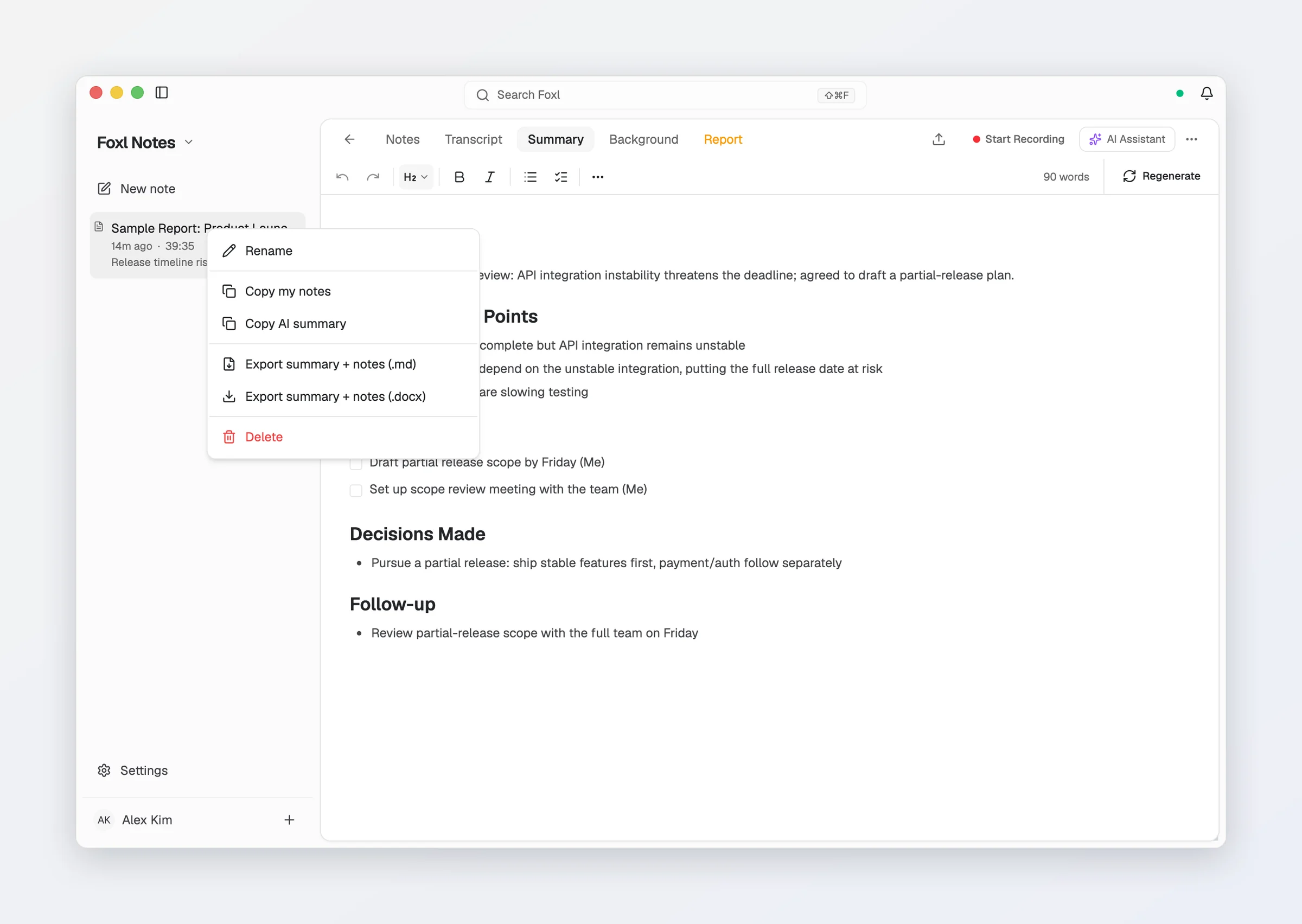Open the Report tab
The image size is (1302, 924).
click(x=723, y=139)
